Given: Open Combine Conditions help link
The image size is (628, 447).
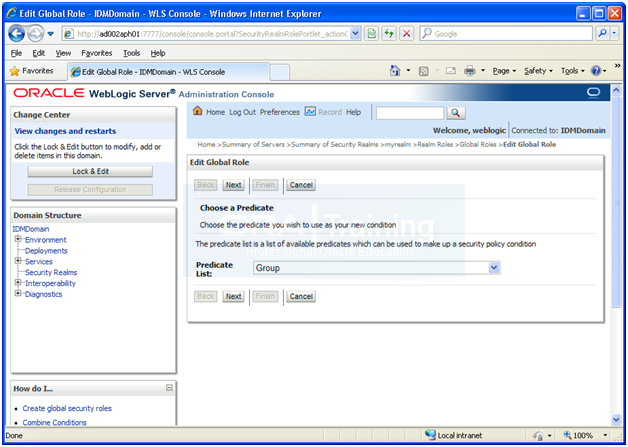Looking at the screenshot, I should [x=54, y=423].
